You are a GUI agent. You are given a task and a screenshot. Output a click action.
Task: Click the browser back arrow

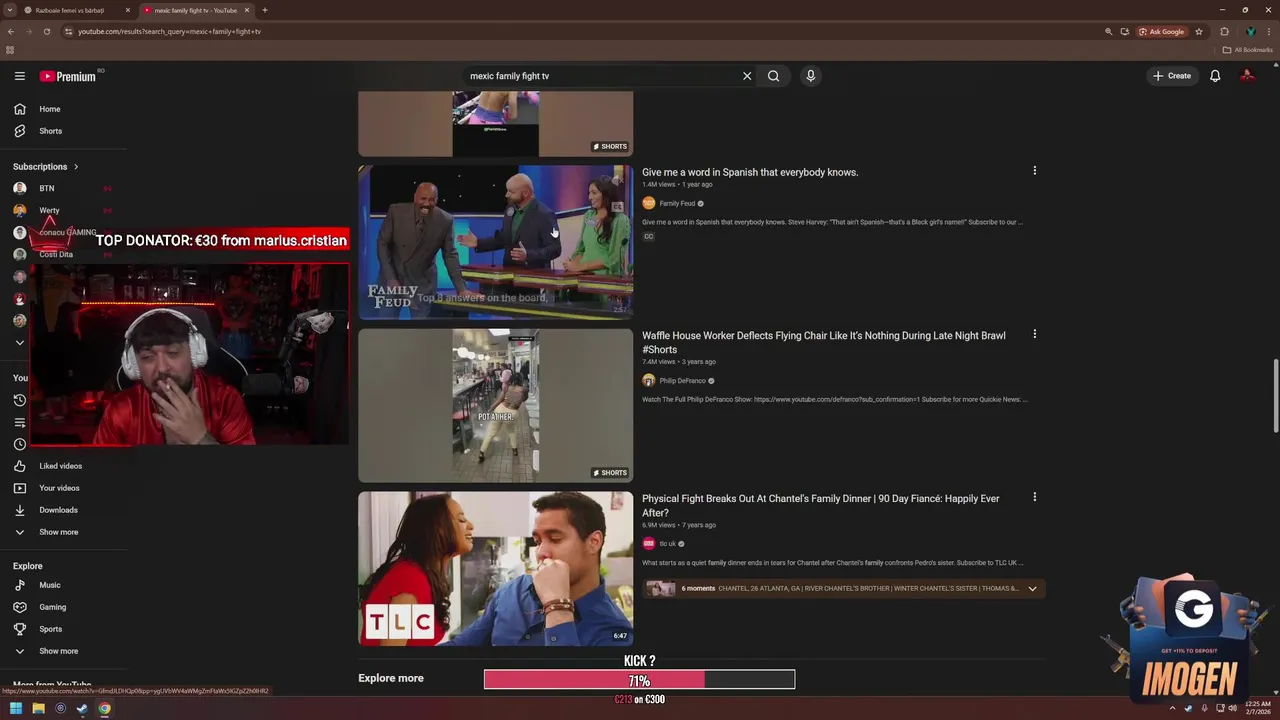pos(11,31)
